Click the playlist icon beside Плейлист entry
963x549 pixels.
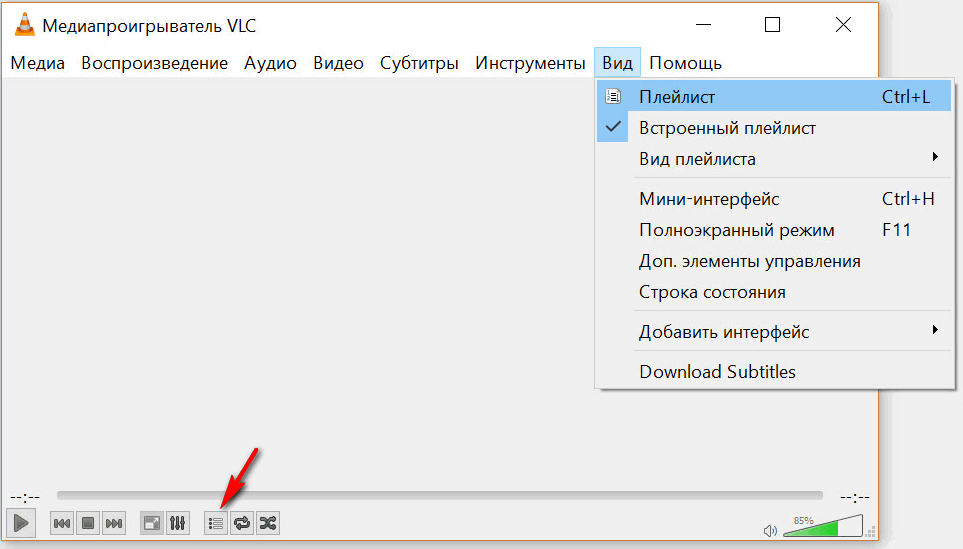point(613,96)
